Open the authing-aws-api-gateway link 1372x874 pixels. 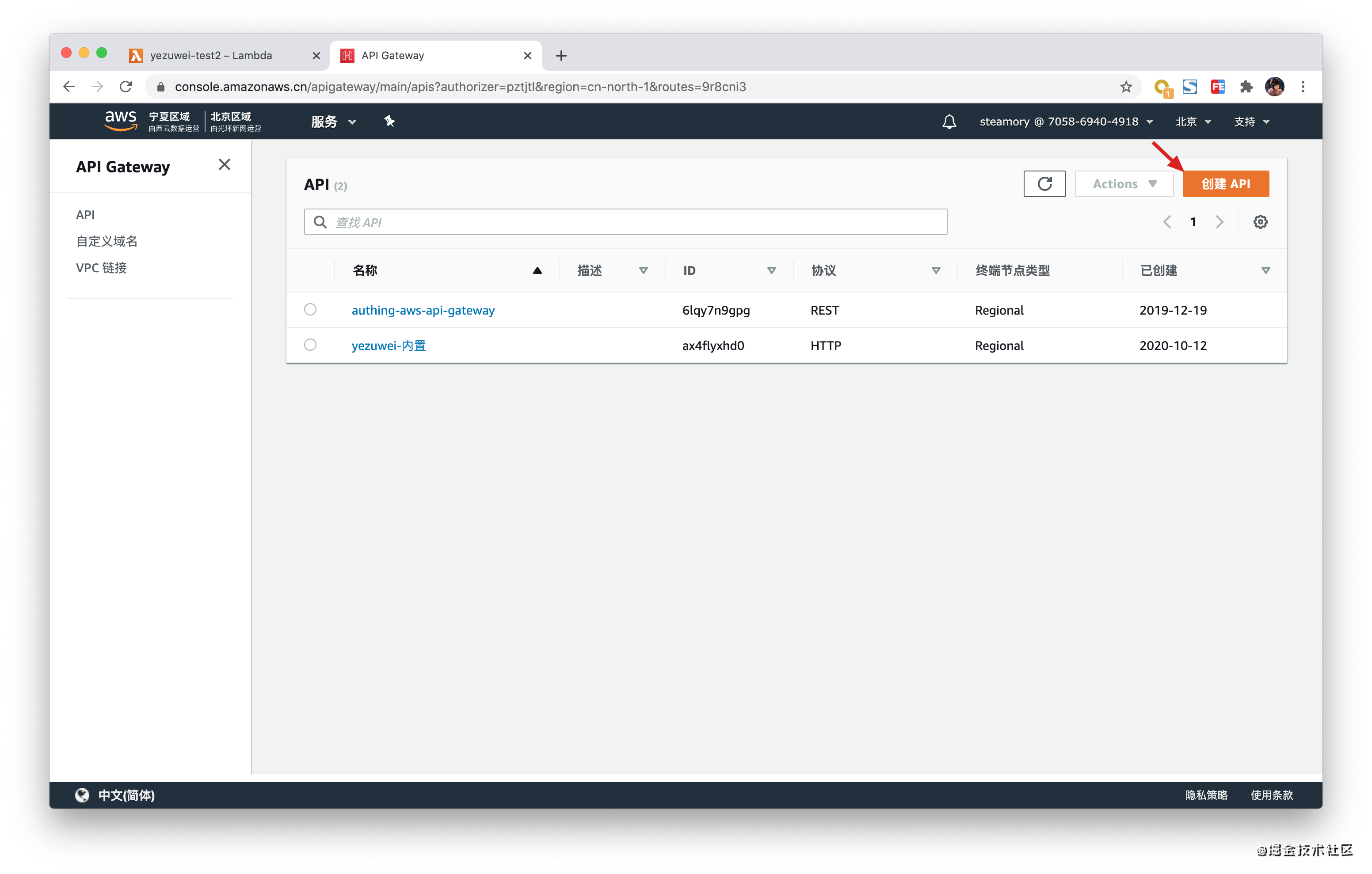[x=423, y=310]
